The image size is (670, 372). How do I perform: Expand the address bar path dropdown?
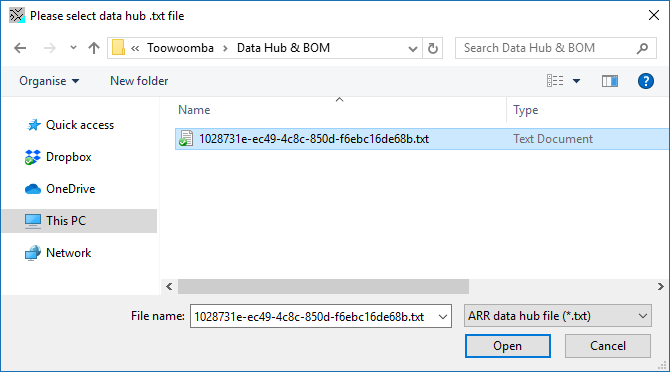[413, 49]
